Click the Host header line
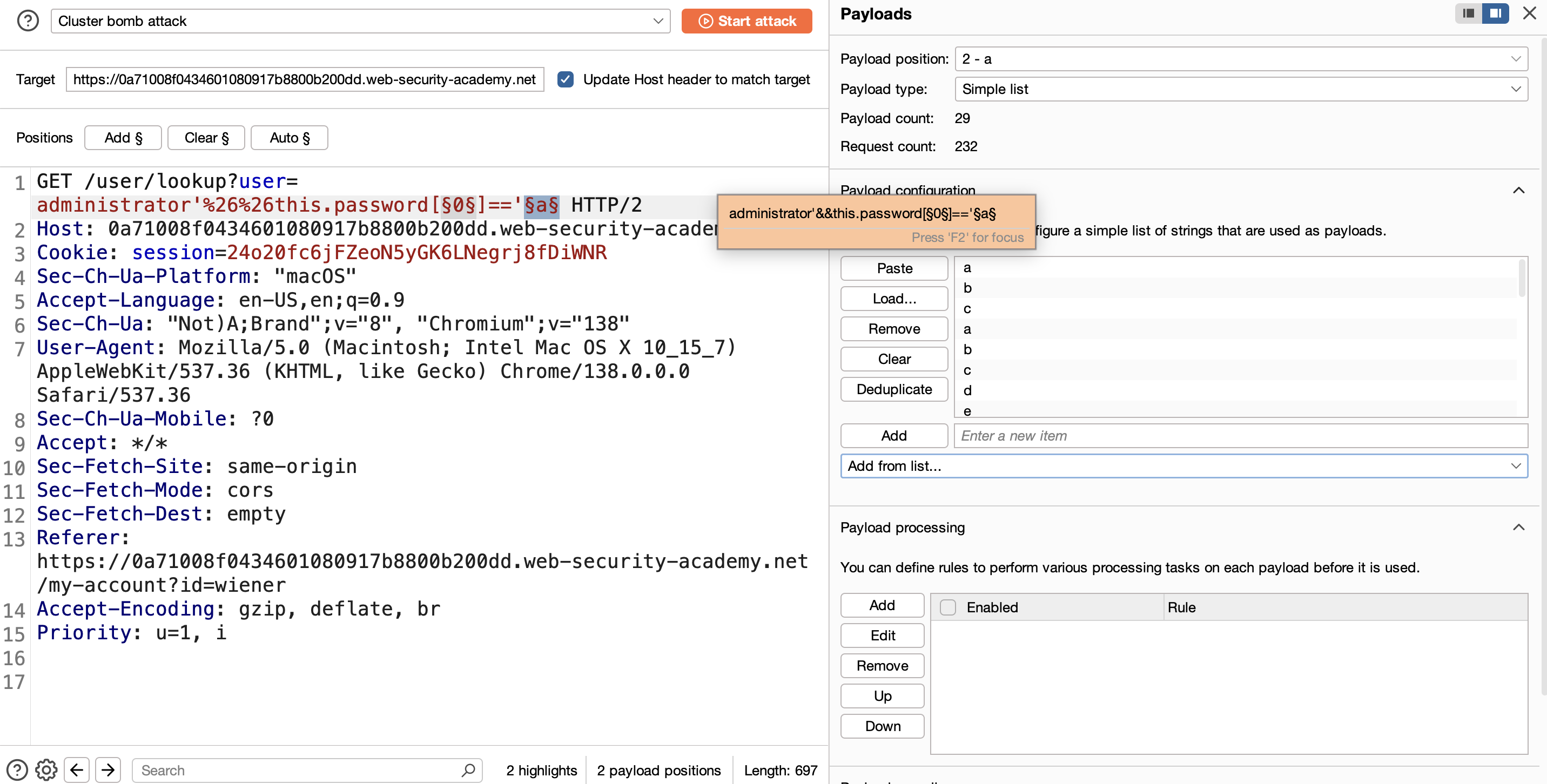Screen dimensions: 1547x784 [378, 229]
